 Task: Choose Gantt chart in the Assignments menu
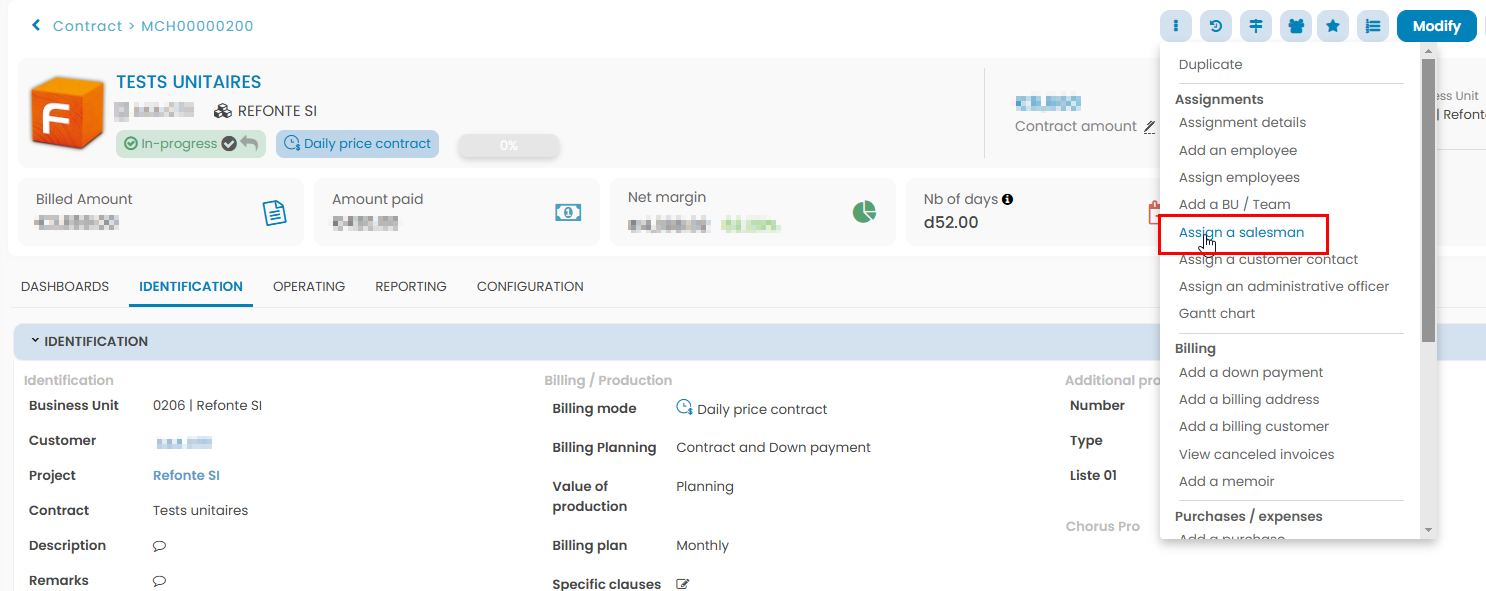pyautogui.click(x=1217, y=313)
